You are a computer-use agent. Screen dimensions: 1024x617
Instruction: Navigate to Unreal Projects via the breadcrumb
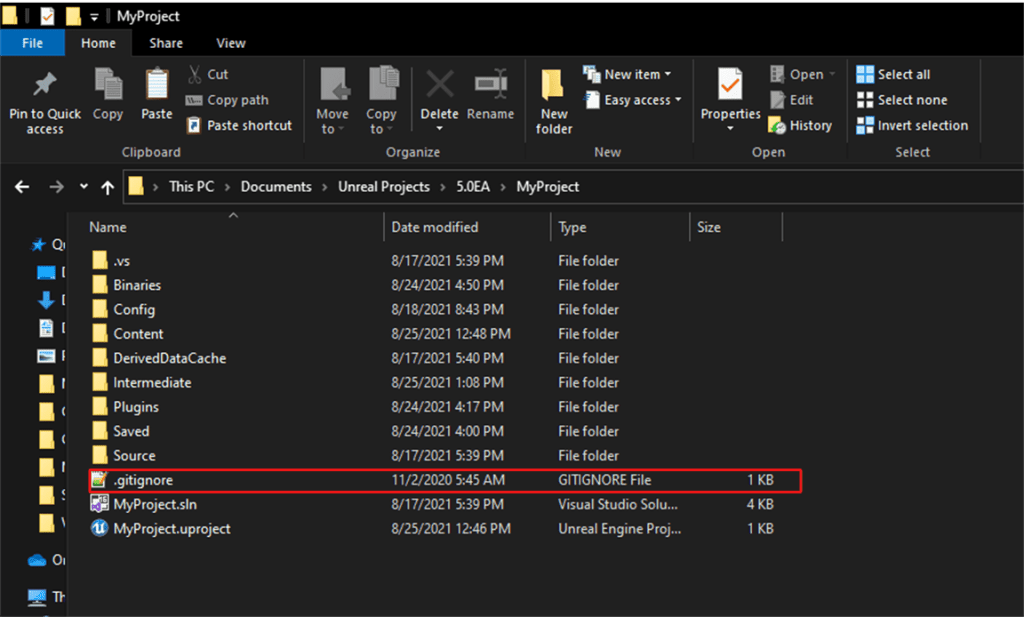point(384,186)
